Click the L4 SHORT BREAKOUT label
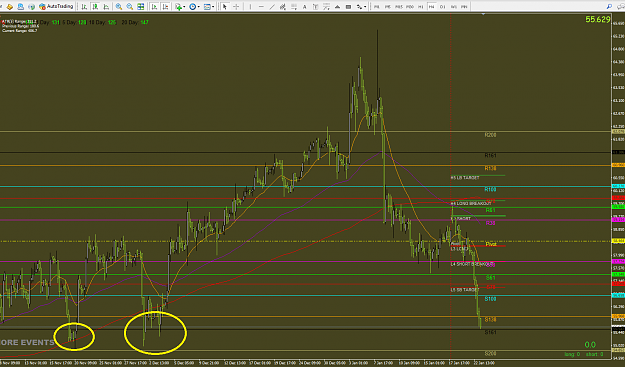The height and width of the screenshot is (367, 625). (x=472, y=264)
